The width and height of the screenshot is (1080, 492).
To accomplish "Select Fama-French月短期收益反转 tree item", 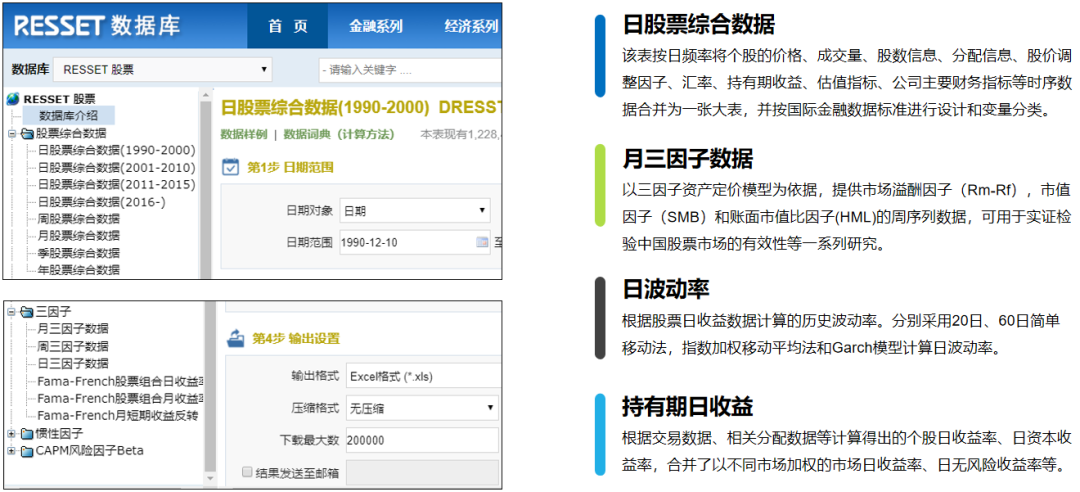I will pos(117,416).
